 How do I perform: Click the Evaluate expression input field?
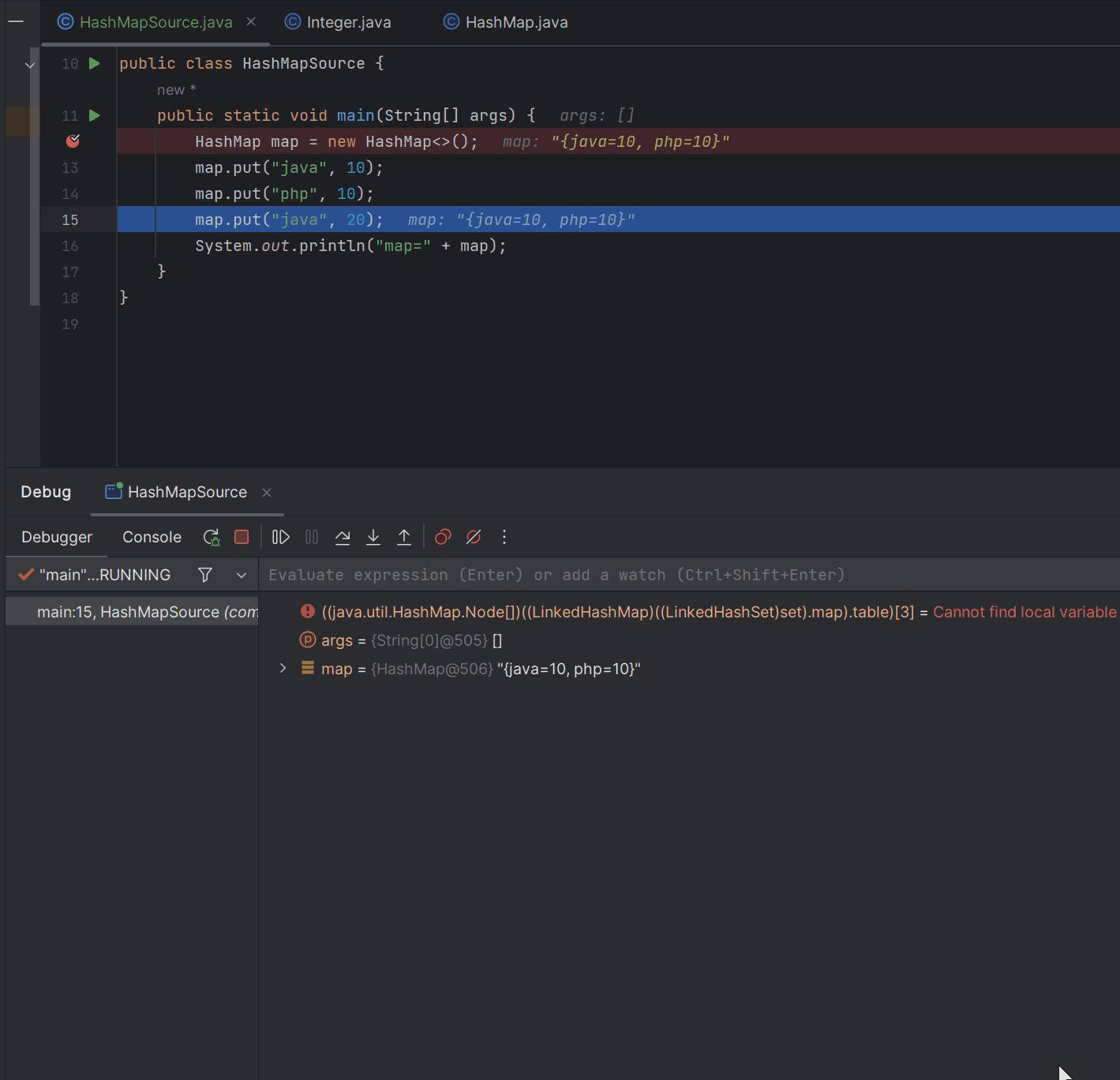pos(691,575)
